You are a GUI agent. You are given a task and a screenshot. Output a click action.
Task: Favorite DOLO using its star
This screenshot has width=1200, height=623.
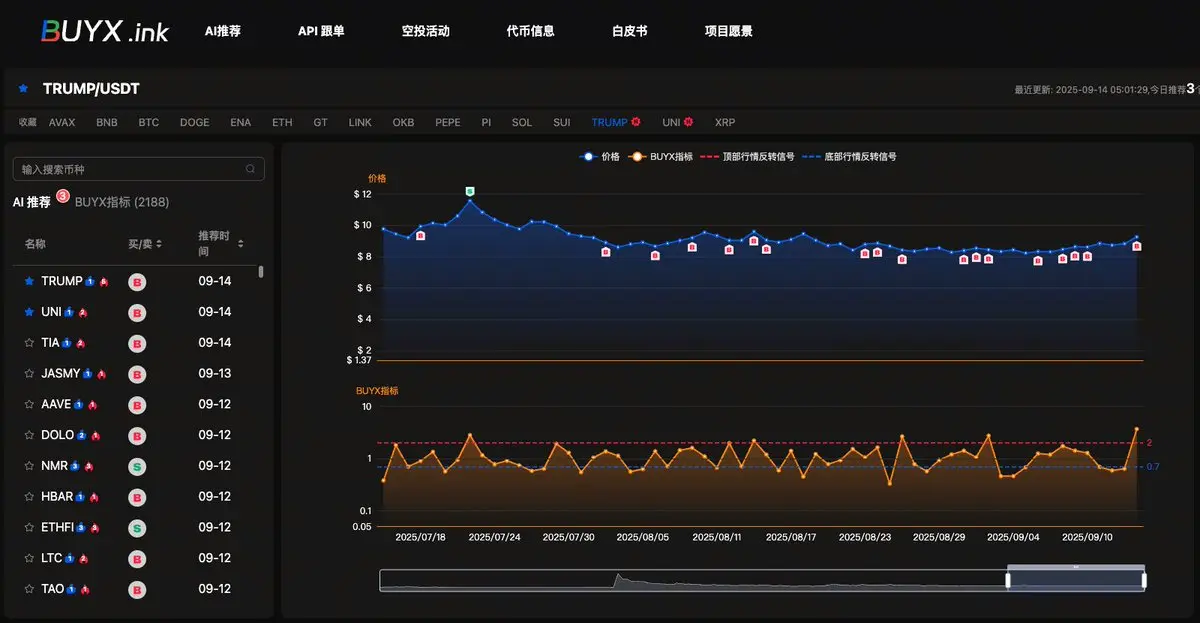29,436
